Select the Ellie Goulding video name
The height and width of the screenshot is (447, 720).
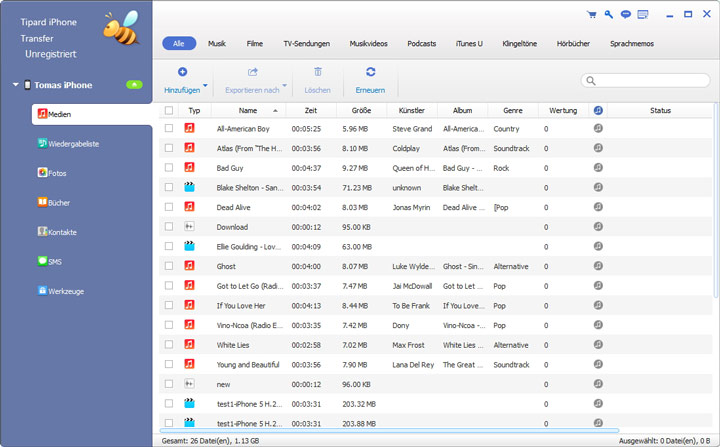(x=248, y=247)
